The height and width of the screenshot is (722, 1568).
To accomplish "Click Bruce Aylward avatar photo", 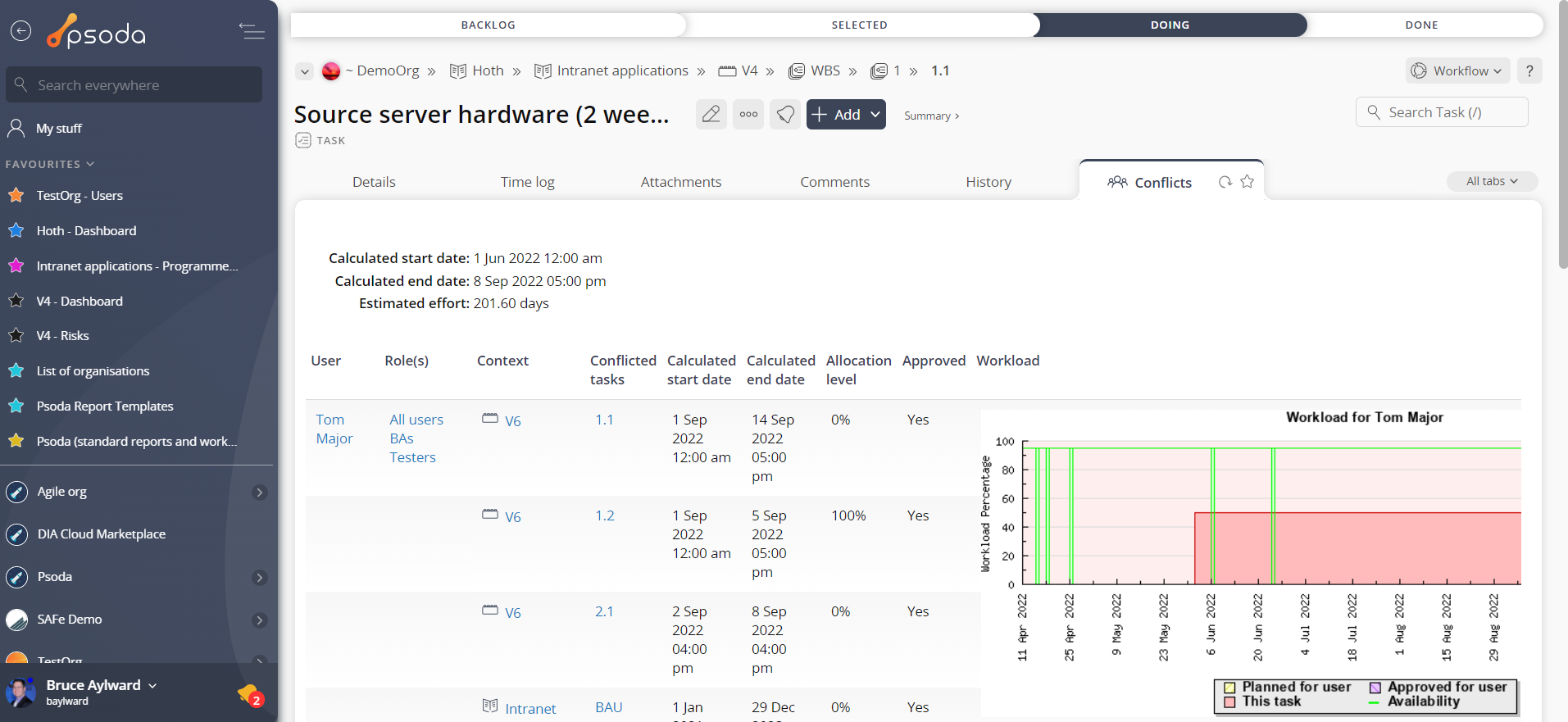I will pos(20,692).
